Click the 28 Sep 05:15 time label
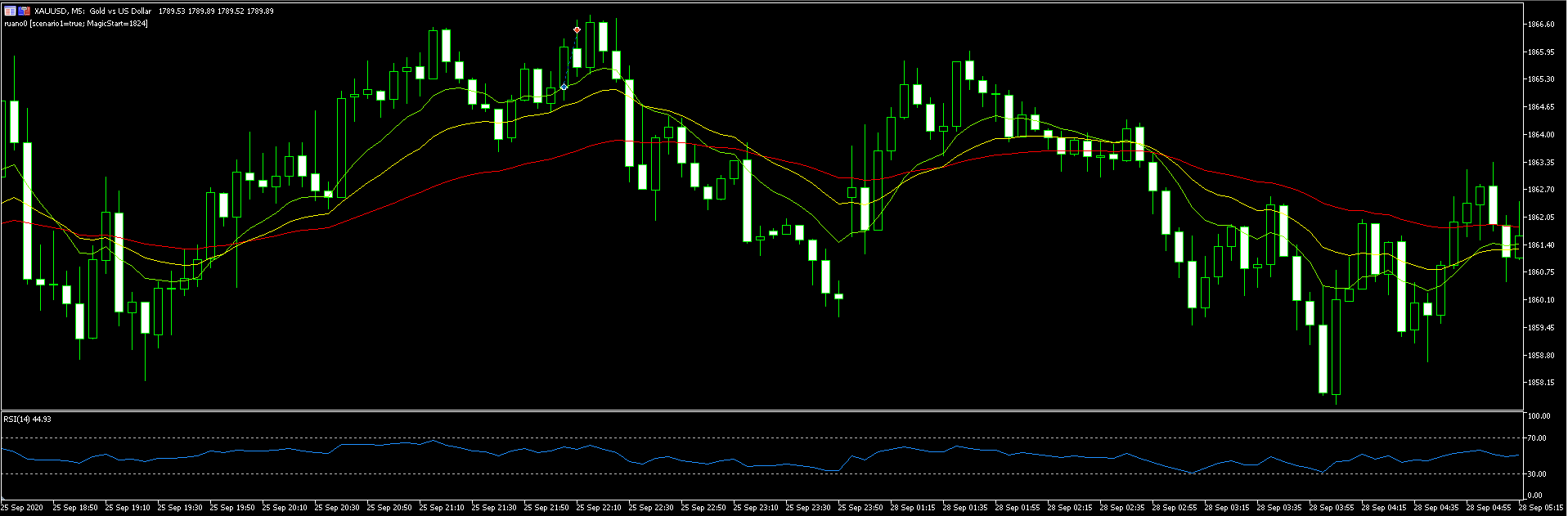The image size is (1568, 516). (1543, 508)
